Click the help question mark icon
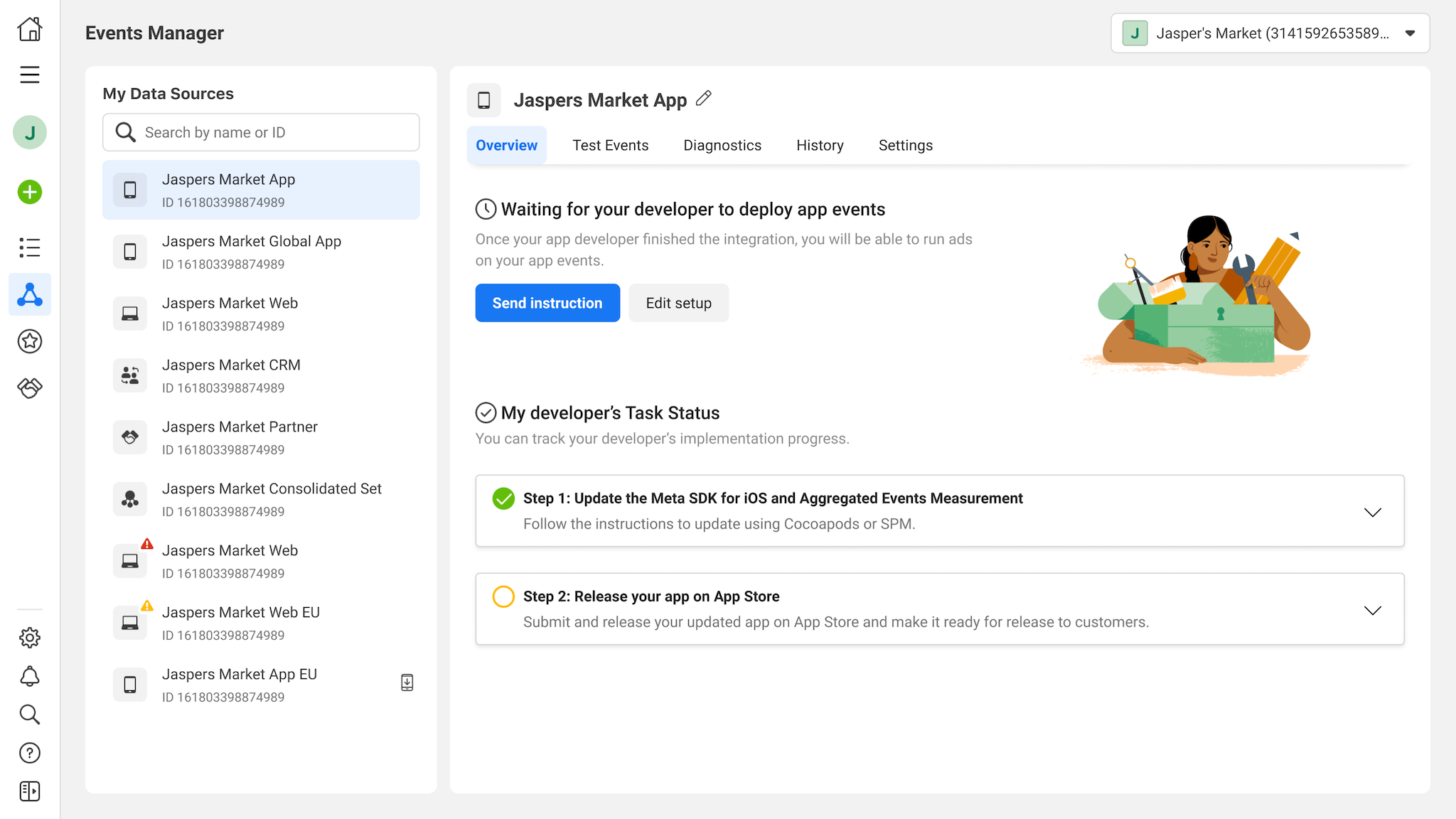This screenshot has height=819, width=1456. [x=30, y=753]
